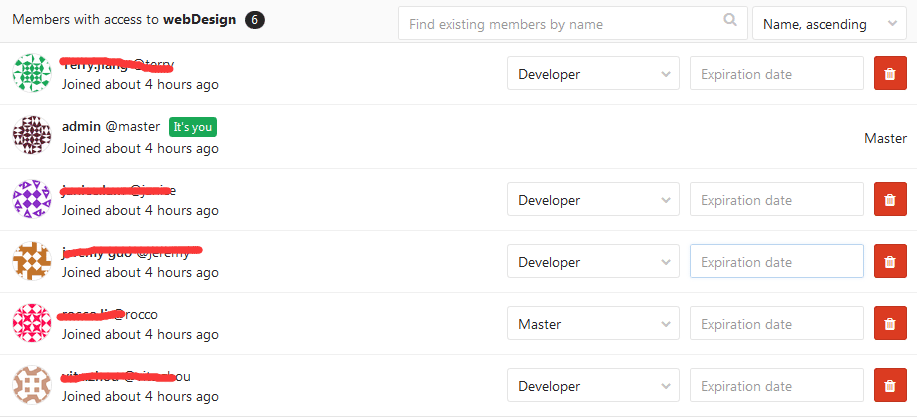Screen dimensions: 917x419
Task: Expand Developer dropdown for purple avatar member
Action: [593, 200]
